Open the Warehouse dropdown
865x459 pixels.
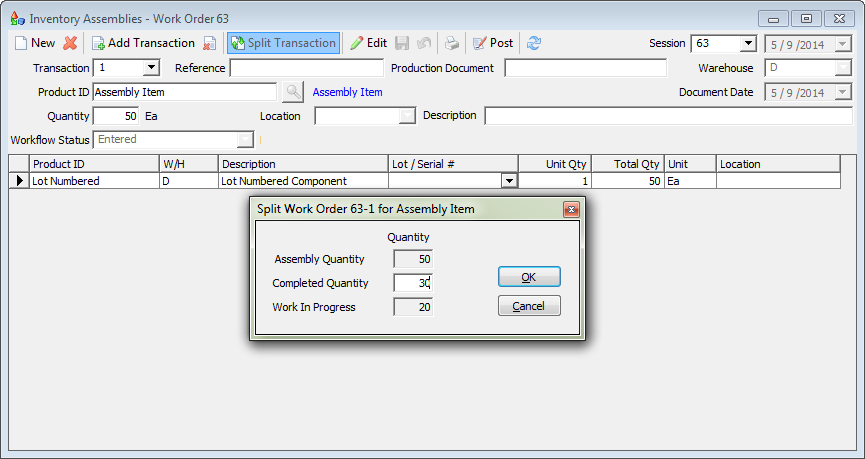point(843,68)
